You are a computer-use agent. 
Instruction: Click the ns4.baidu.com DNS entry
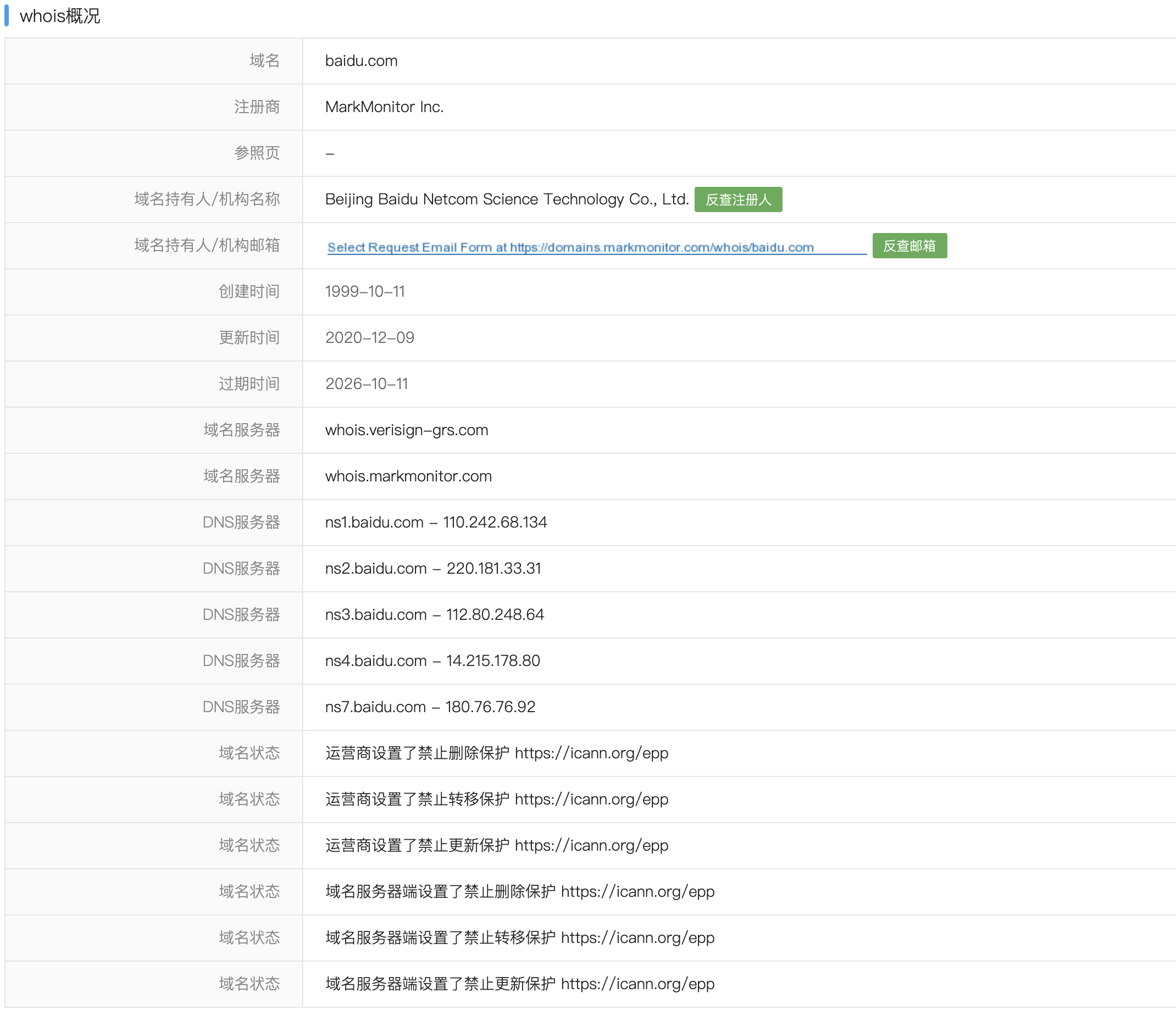432,661
